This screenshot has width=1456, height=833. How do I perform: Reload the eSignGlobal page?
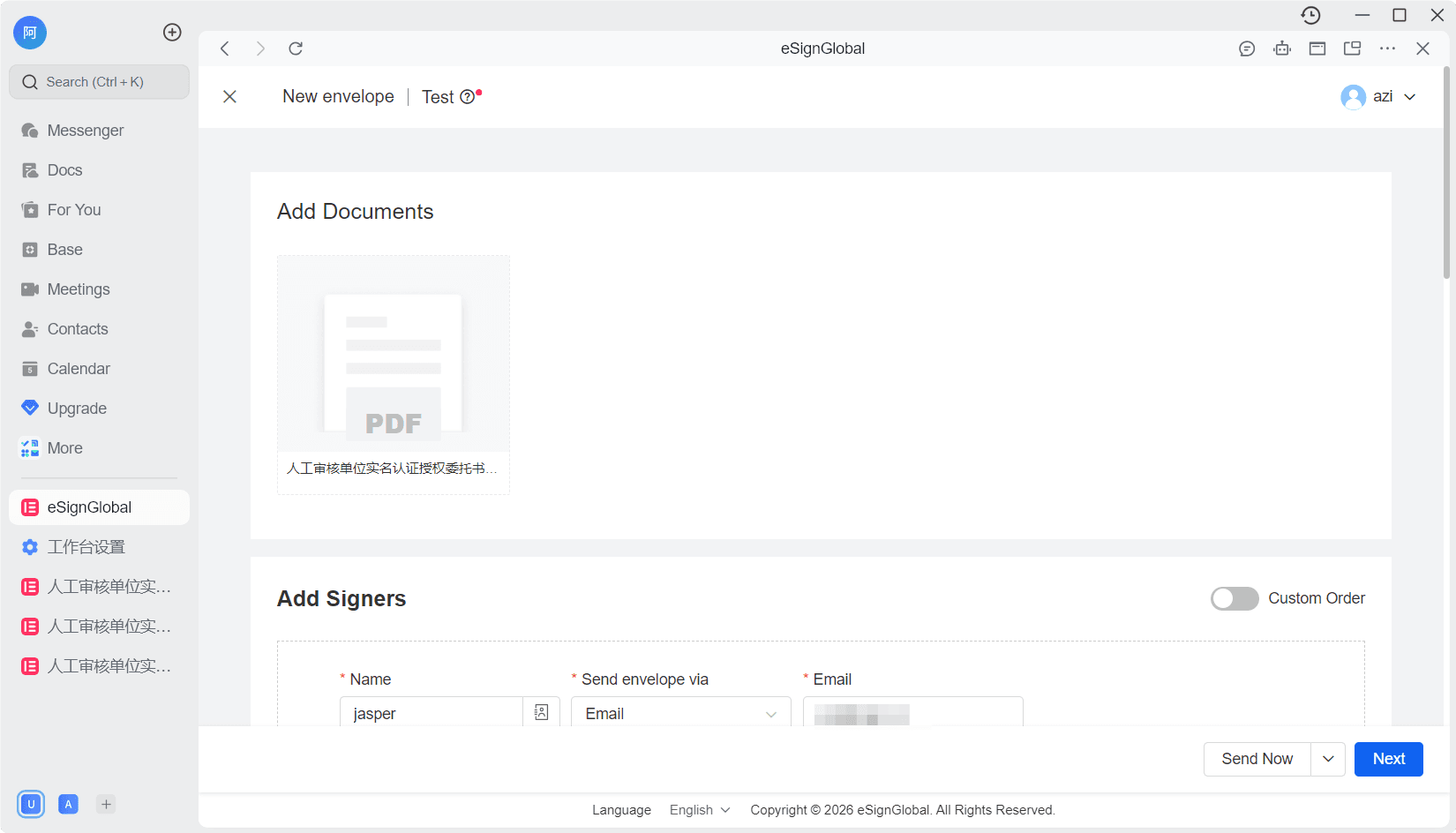pos(296,49)
